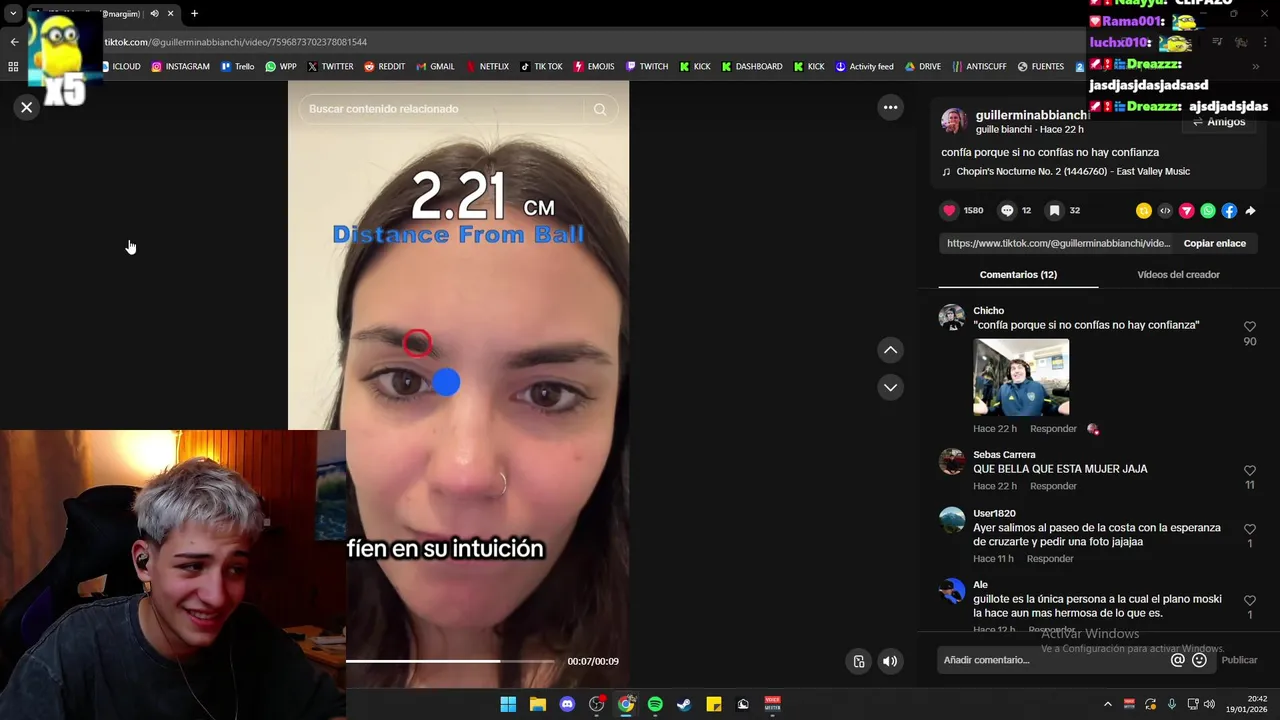Click the browser address bar URL
Screen dimensions: 1280x720
coord(236,42)
